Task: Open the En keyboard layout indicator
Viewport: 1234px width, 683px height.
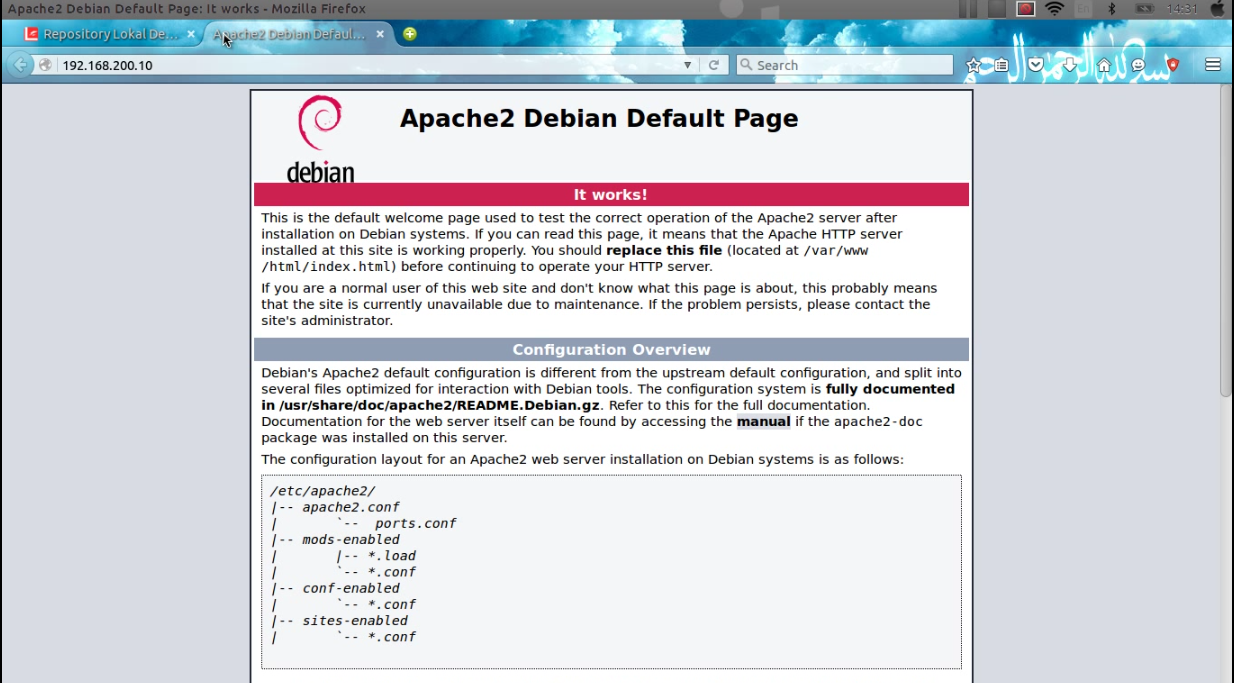Action: (x=1083, y=9)
